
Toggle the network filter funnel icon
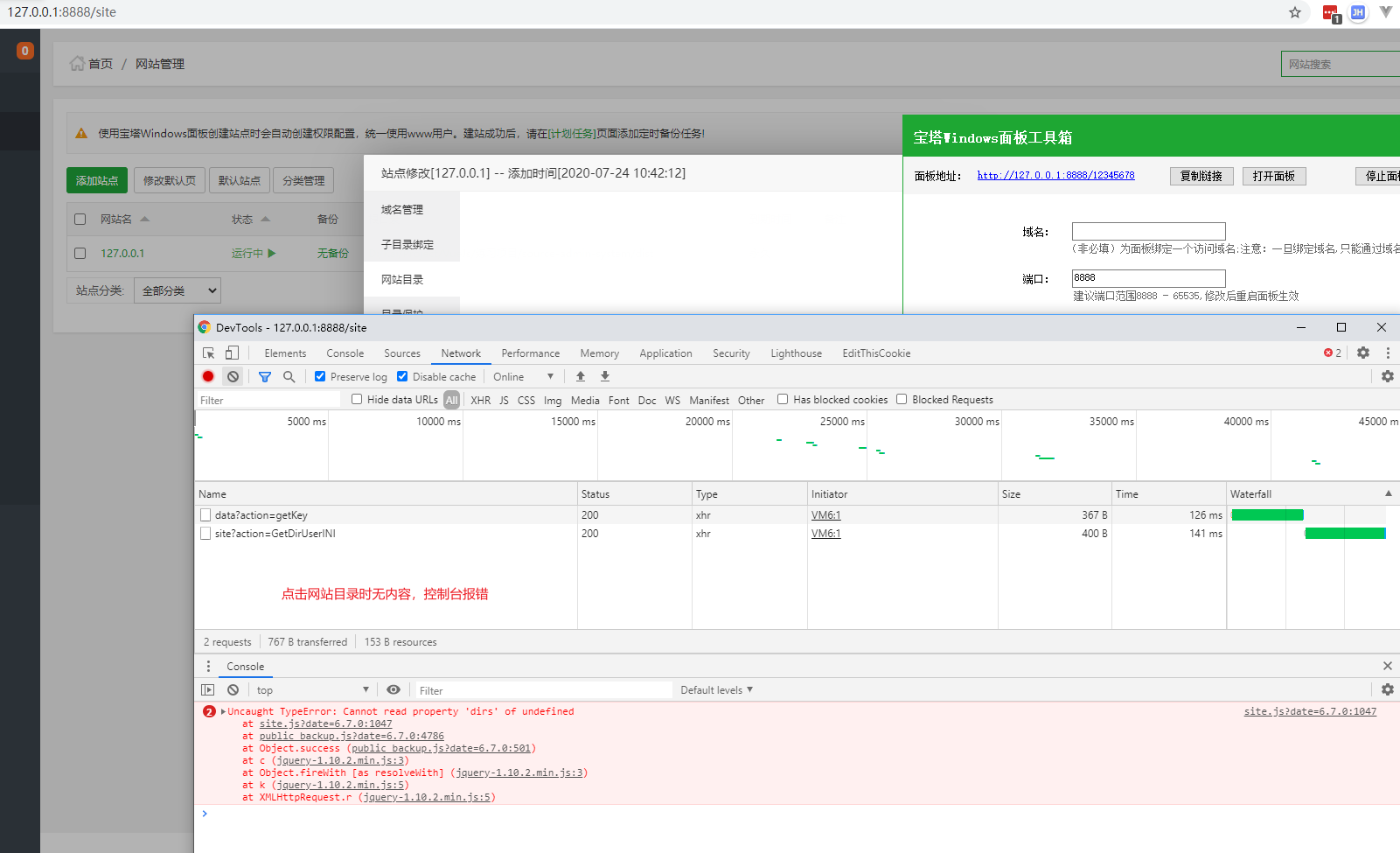(265, 376)
